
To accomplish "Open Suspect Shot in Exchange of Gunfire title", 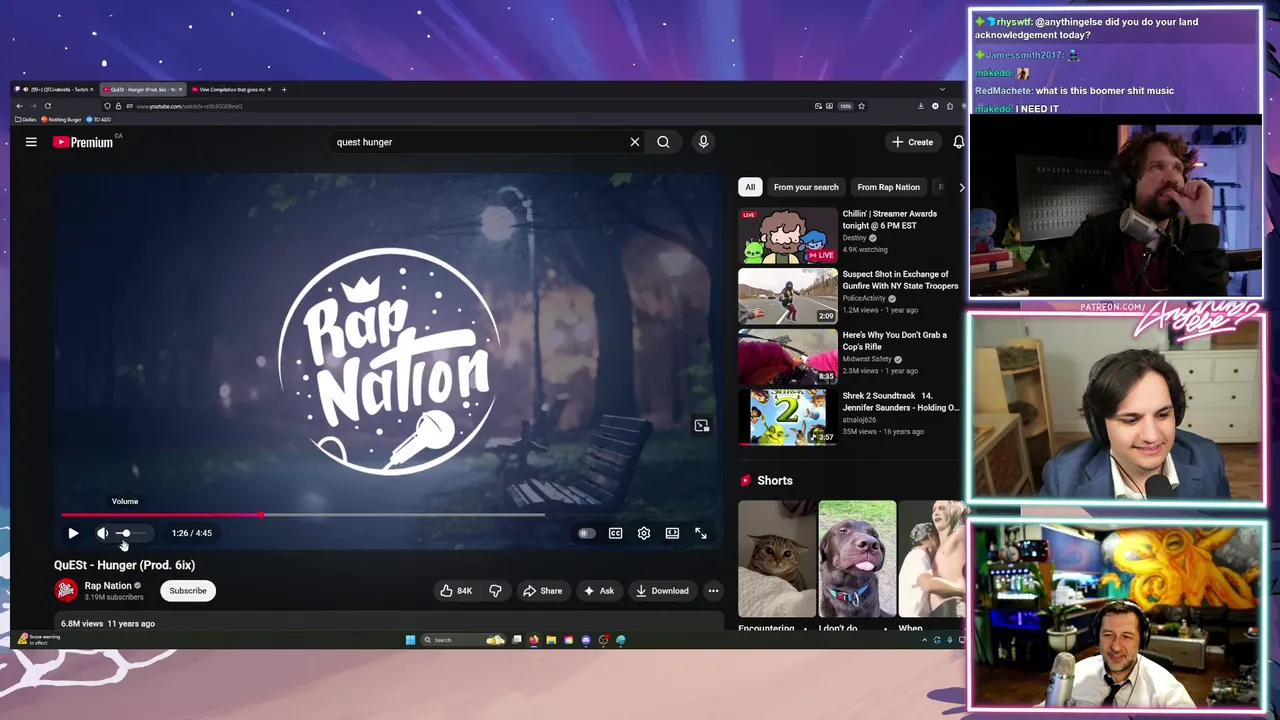I will tap(900, 279).
